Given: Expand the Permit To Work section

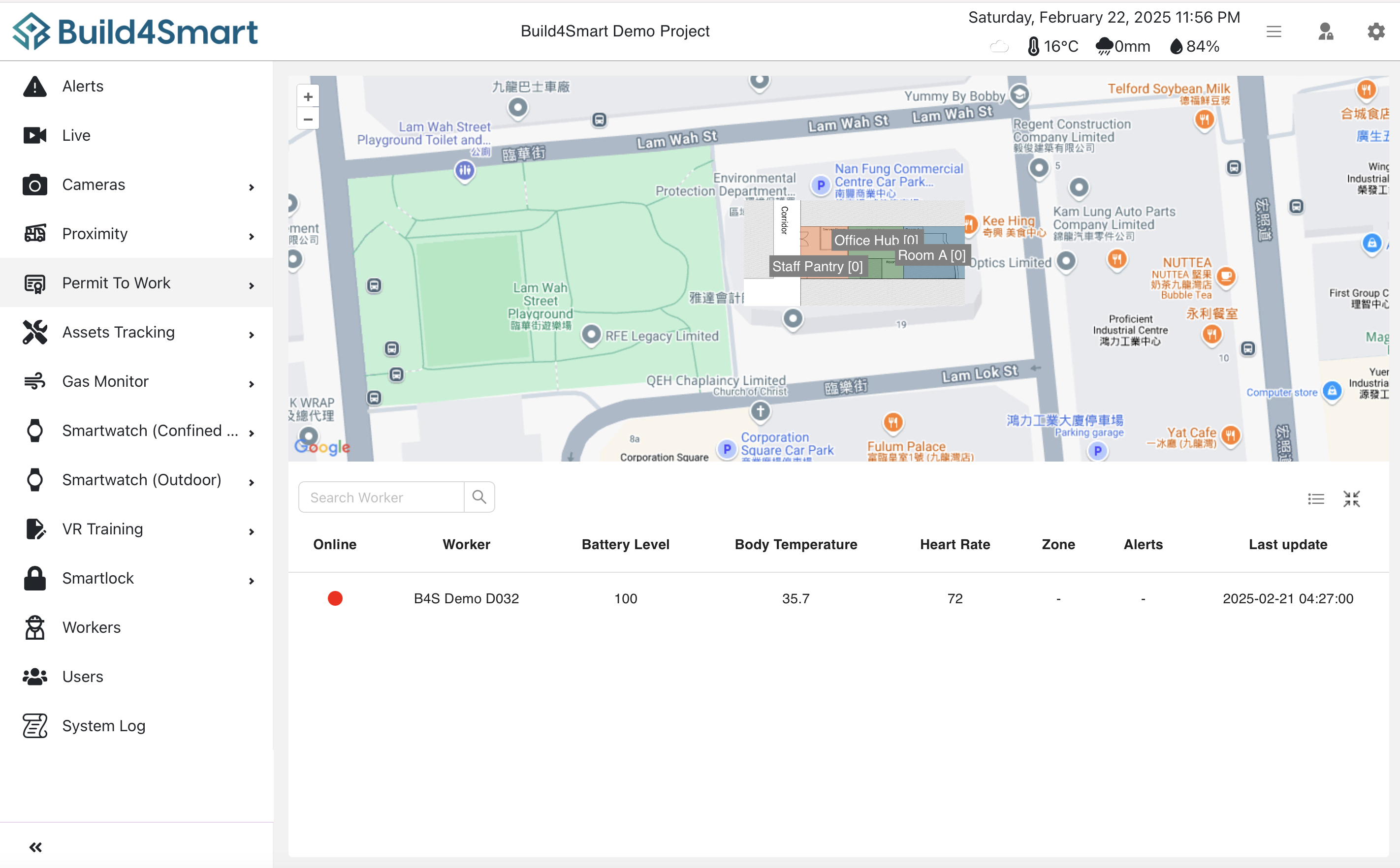Looking at the screenshot, I should (252, 285).
